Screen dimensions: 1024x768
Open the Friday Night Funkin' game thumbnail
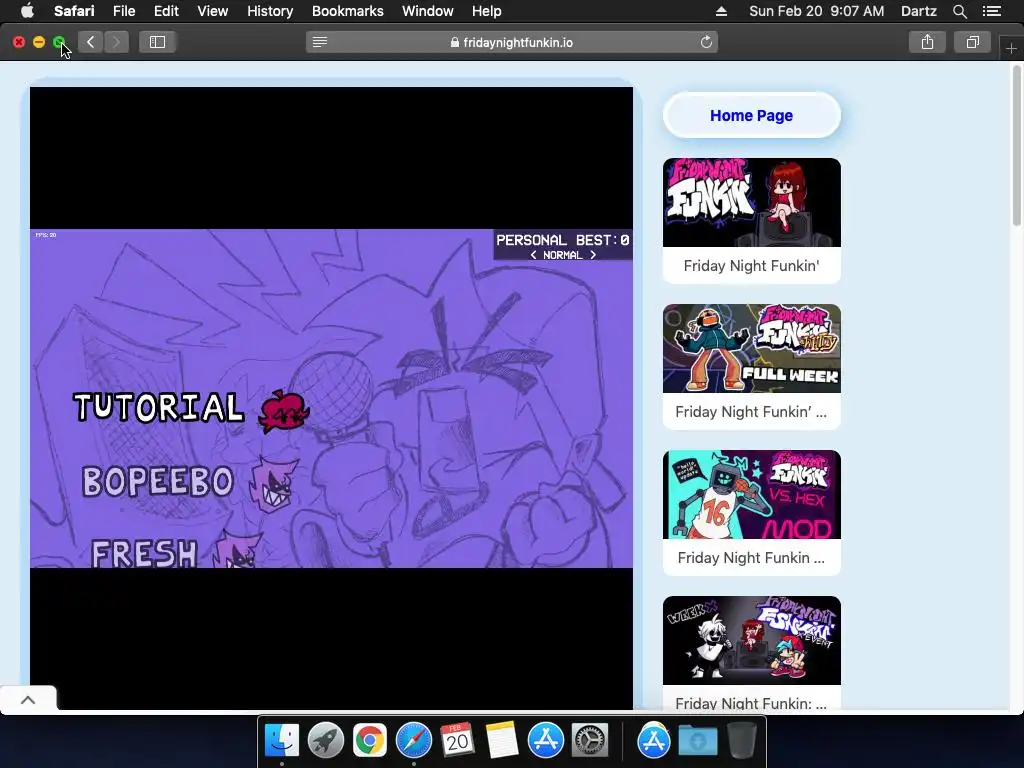coord(752,202)
